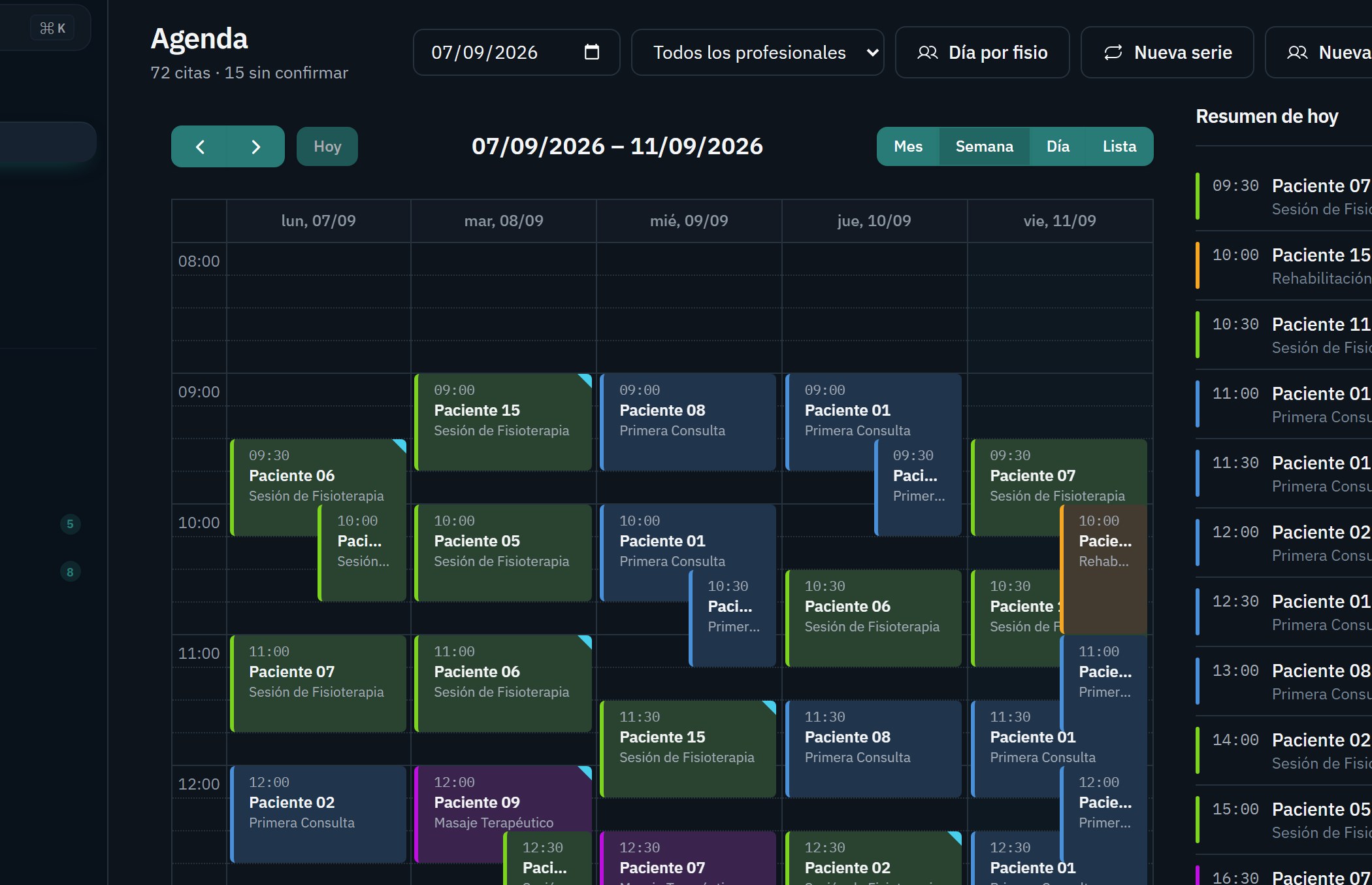Switch to the Semana view

point(984,146)
